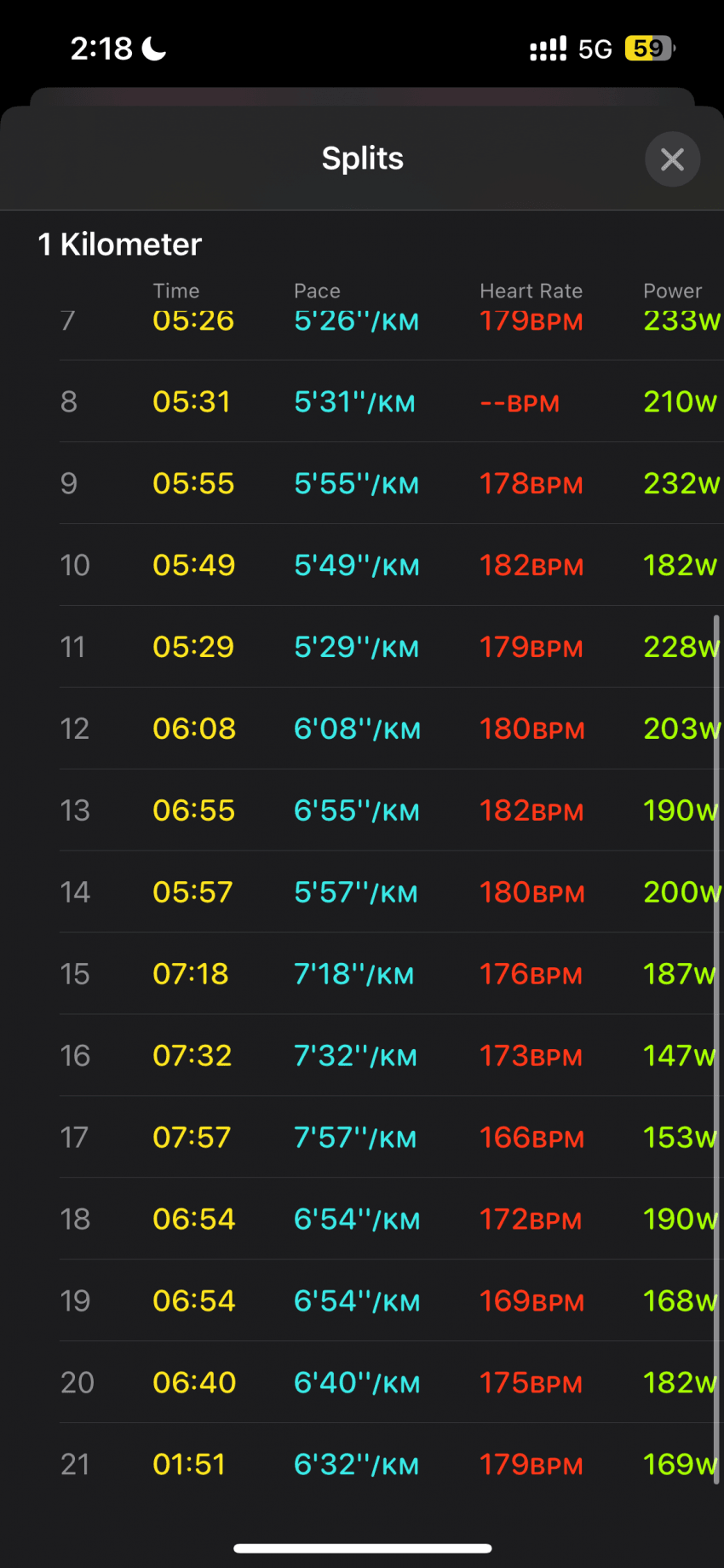Tap the battery level indicator
Screen dimensions: 724x1568
[x=650, y=49]
